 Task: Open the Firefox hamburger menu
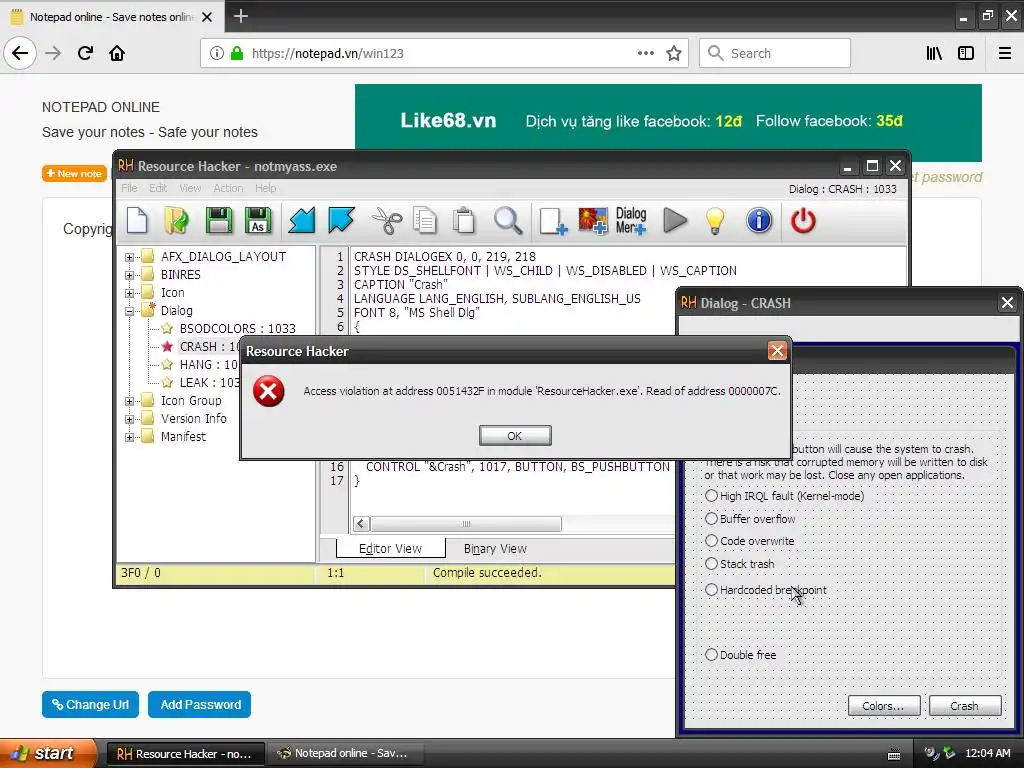[x=1005, y=53]
